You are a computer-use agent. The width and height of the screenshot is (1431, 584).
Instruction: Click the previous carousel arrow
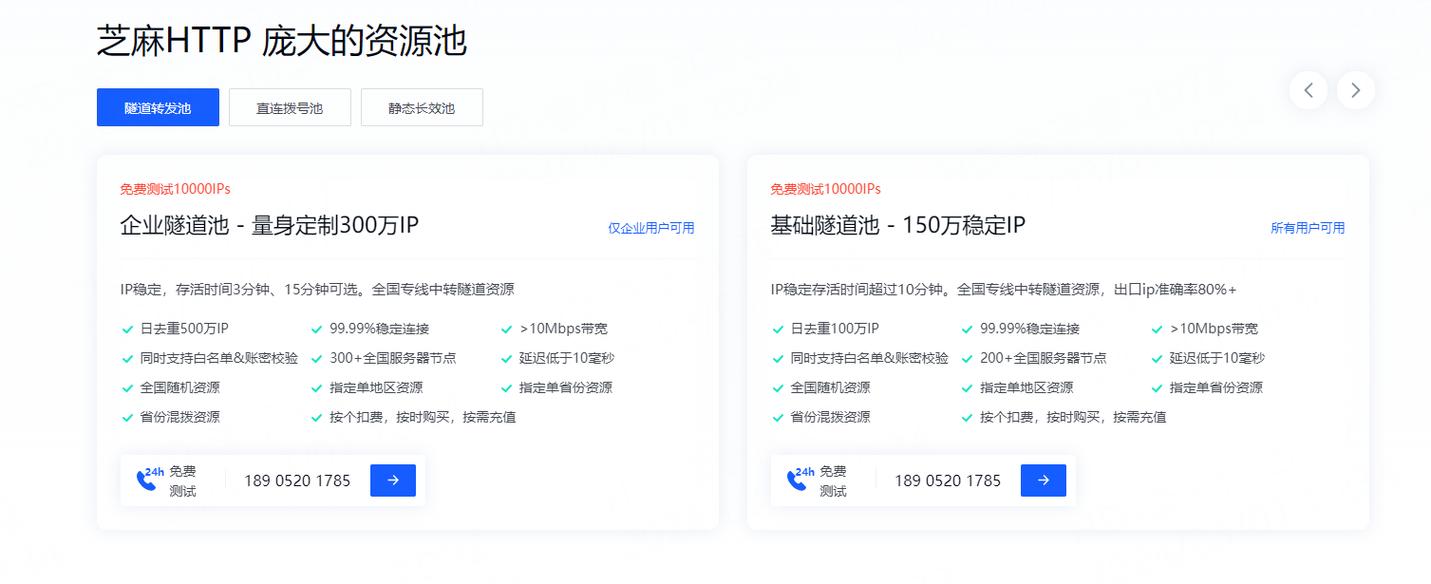tap(1308, 90)
